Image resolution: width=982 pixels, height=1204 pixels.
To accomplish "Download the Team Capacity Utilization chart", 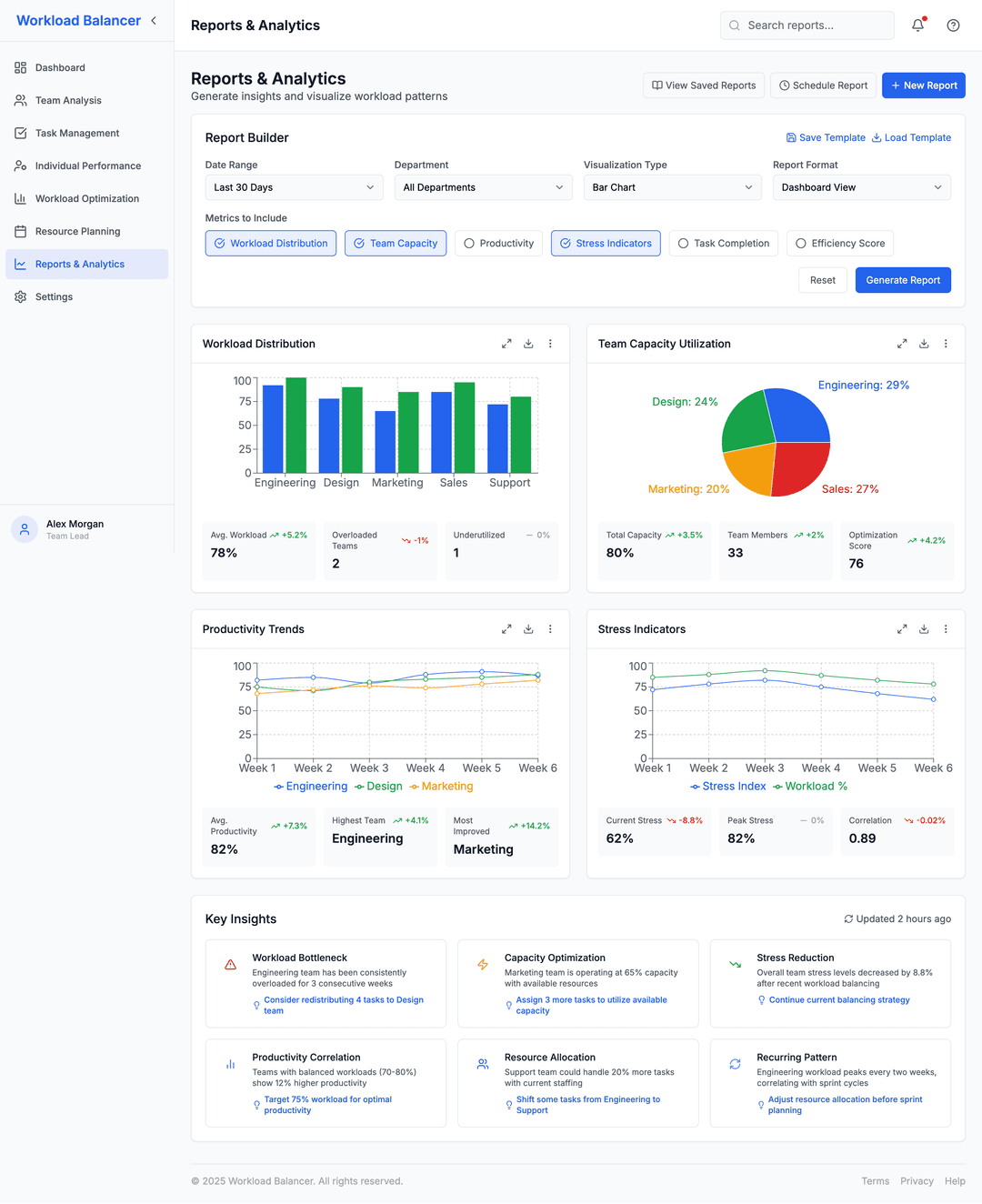I will point(924,343).
